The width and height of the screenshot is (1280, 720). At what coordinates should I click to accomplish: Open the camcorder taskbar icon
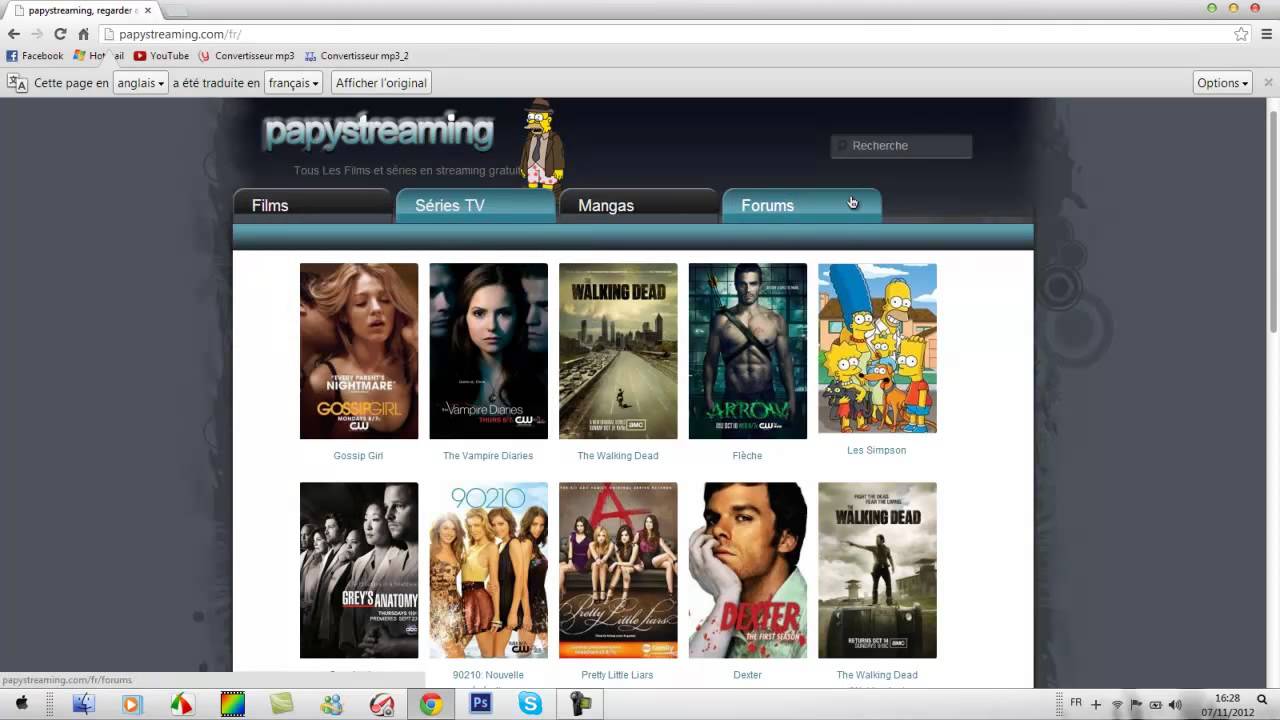580,704
